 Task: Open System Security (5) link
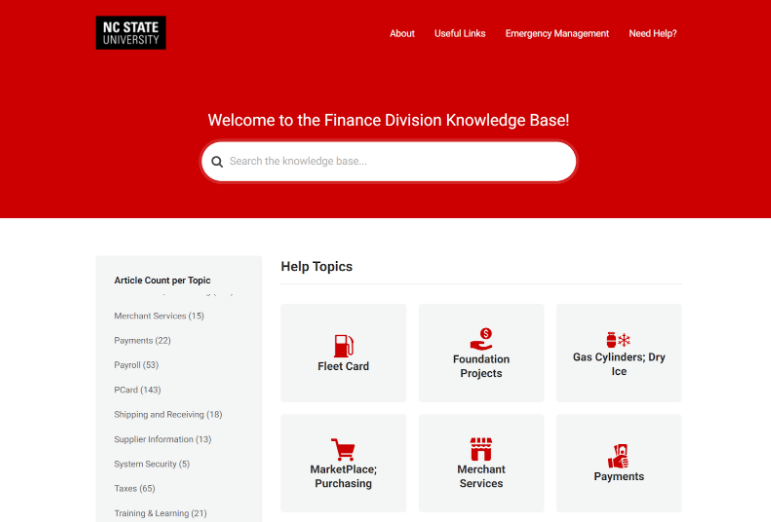(x=151, y=464)
